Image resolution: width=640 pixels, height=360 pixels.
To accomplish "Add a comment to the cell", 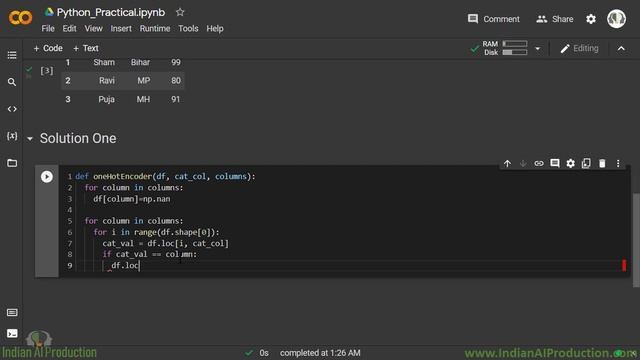I will click(x=555, y=164).
